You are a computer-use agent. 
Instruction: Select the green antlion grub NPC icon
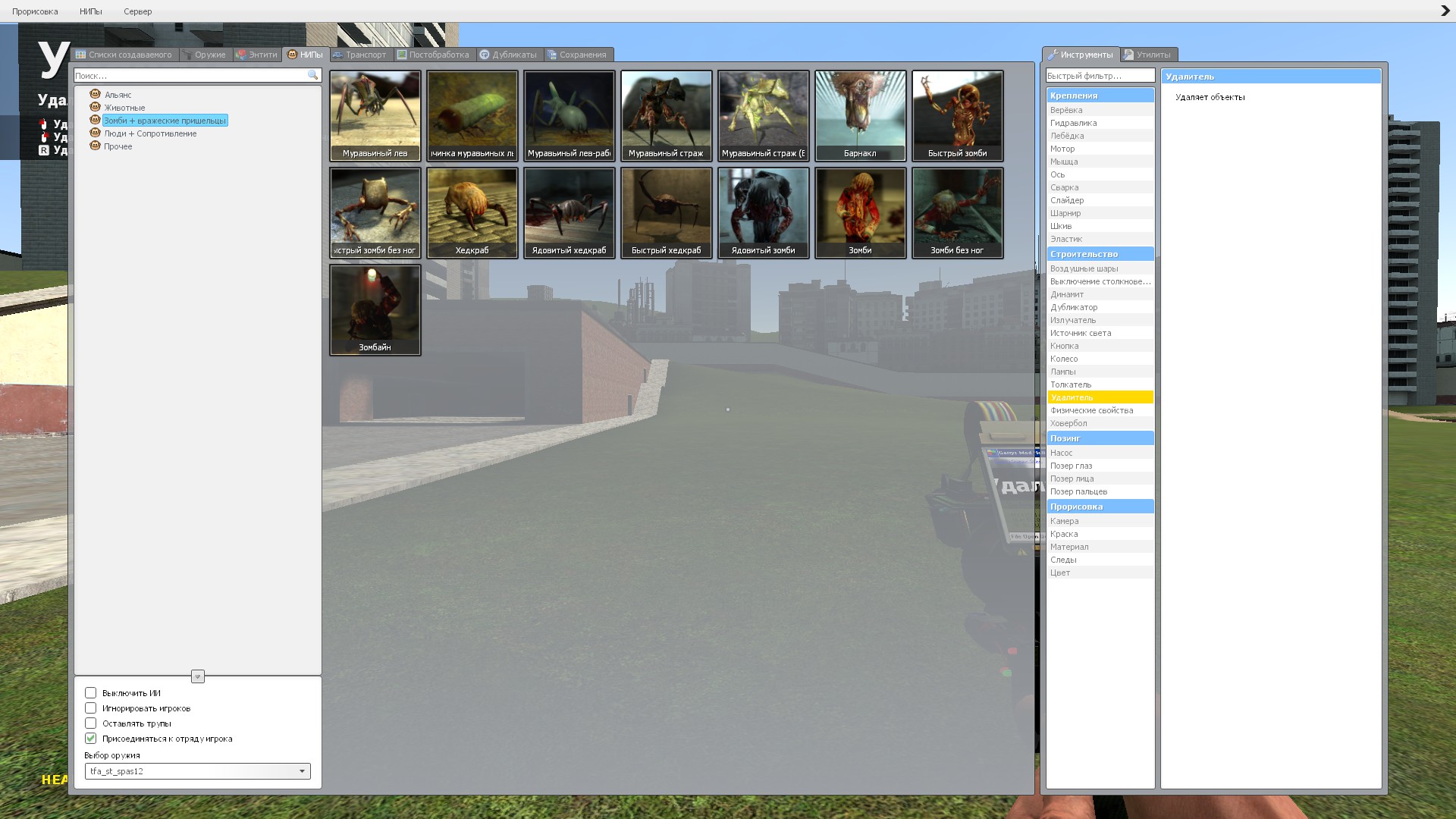pyautogui.click(x=472, y=116)
